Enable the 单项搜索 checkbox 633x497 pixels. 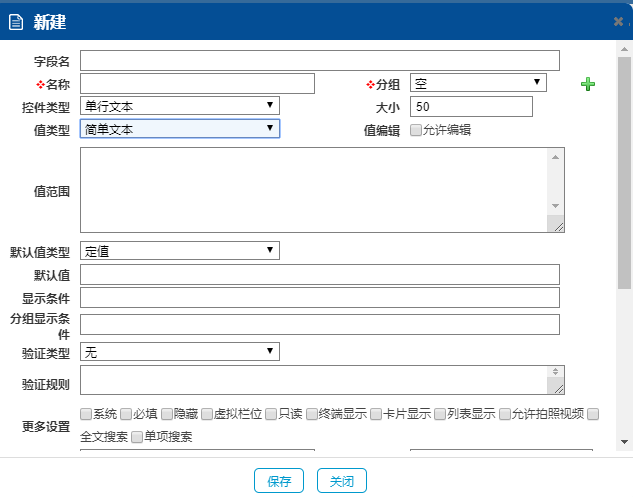point(138,437)
